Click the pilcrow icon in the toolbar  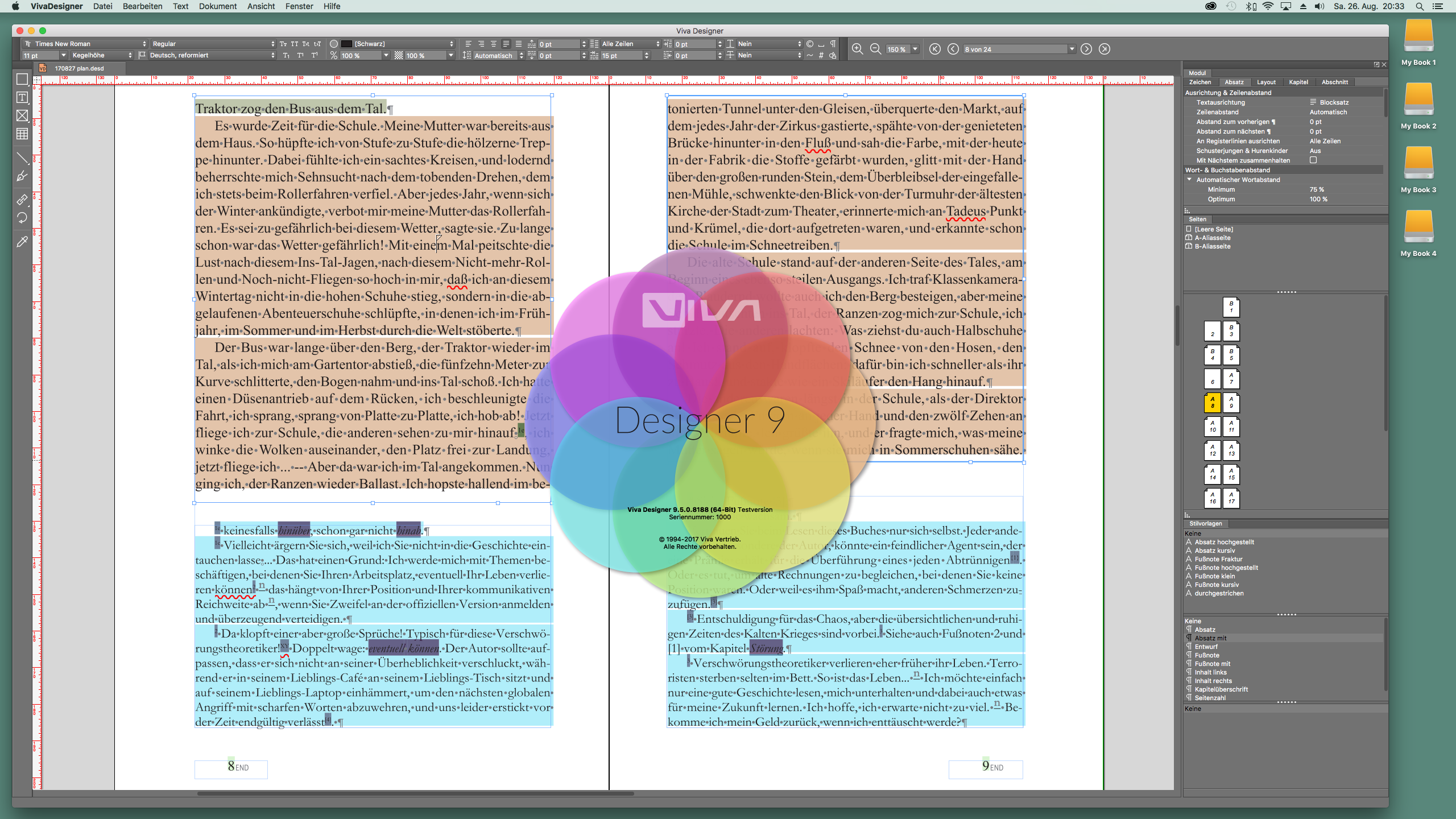[833, 44]
